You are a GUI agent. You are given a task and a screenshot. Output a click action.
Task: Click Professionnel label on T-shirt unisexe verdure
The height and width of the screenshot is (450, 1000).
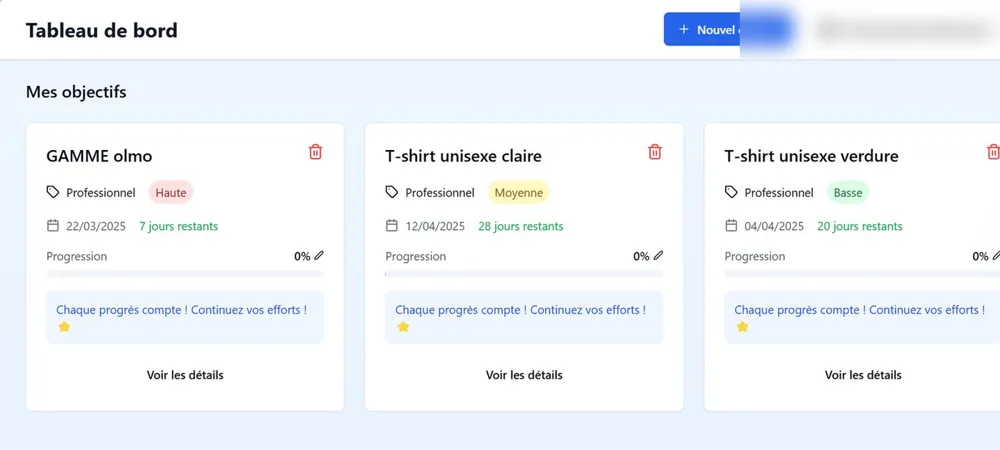(x=779, y=192)
